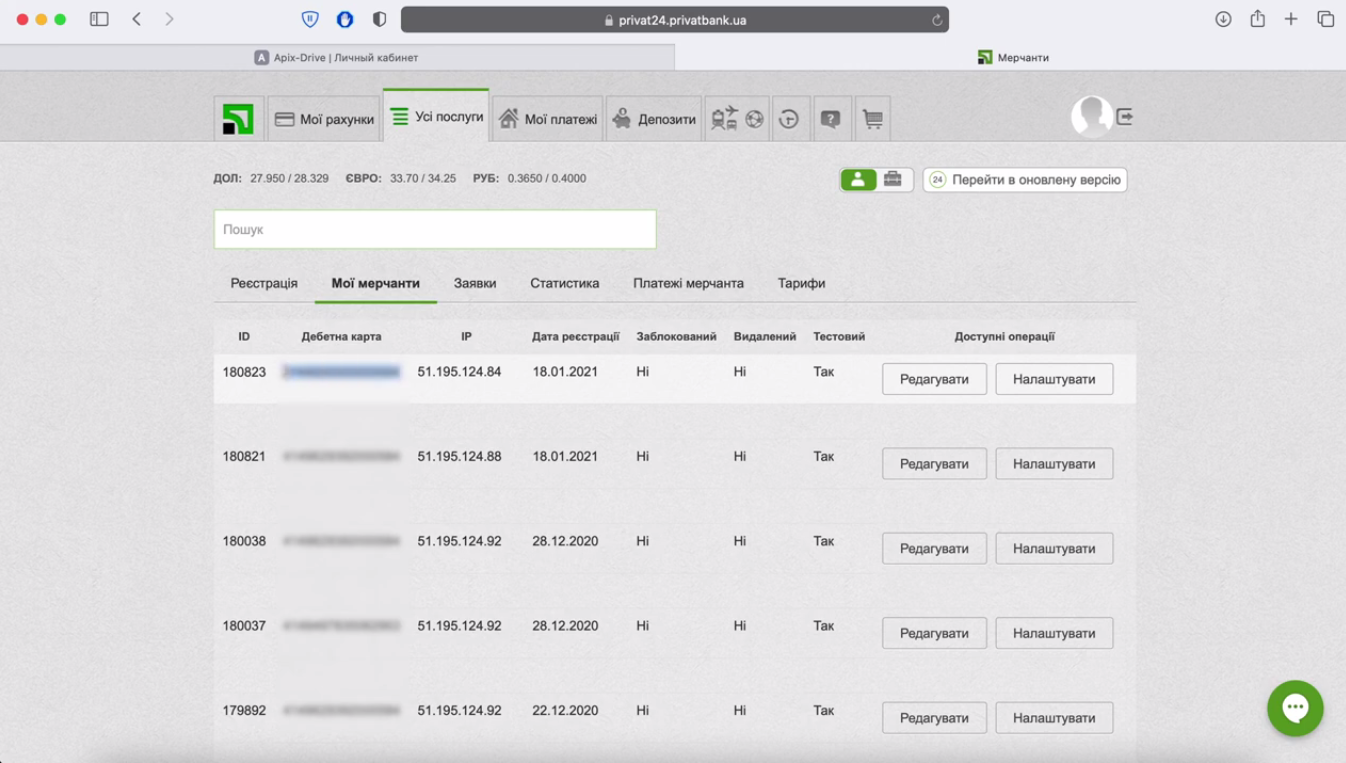Image resolution: width=1346 pixels, height=763 pixels.
Task: Open the help question mark icon
Action: click(830, 119)
